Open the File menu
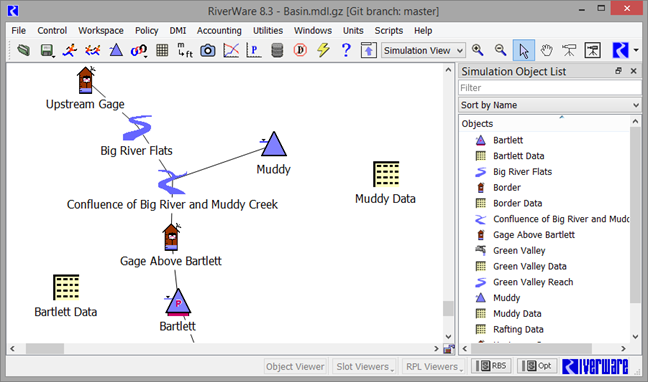Screen dimensions: 648x383 (18, 31)
